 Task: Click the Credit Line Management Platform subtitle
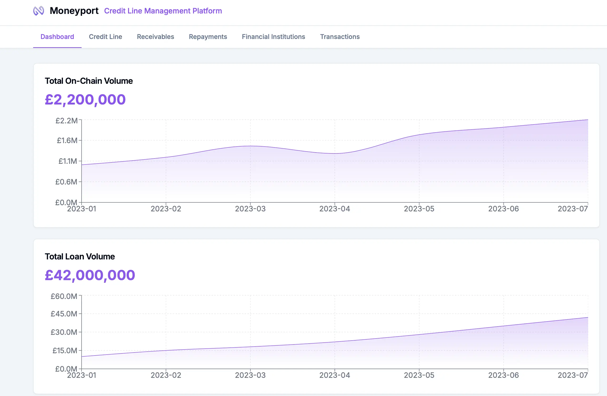163,11
